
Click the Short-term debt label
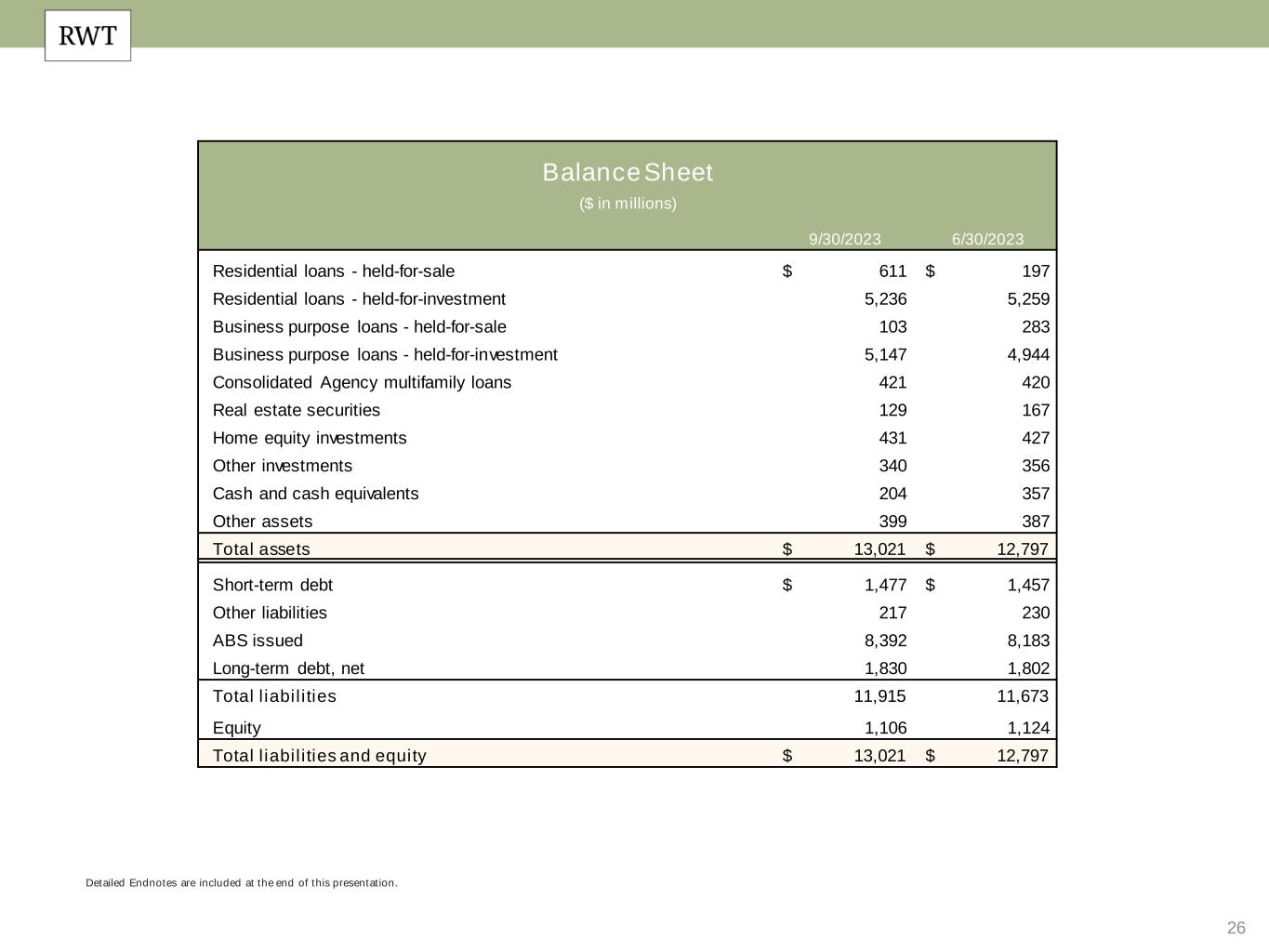(272, 586)
